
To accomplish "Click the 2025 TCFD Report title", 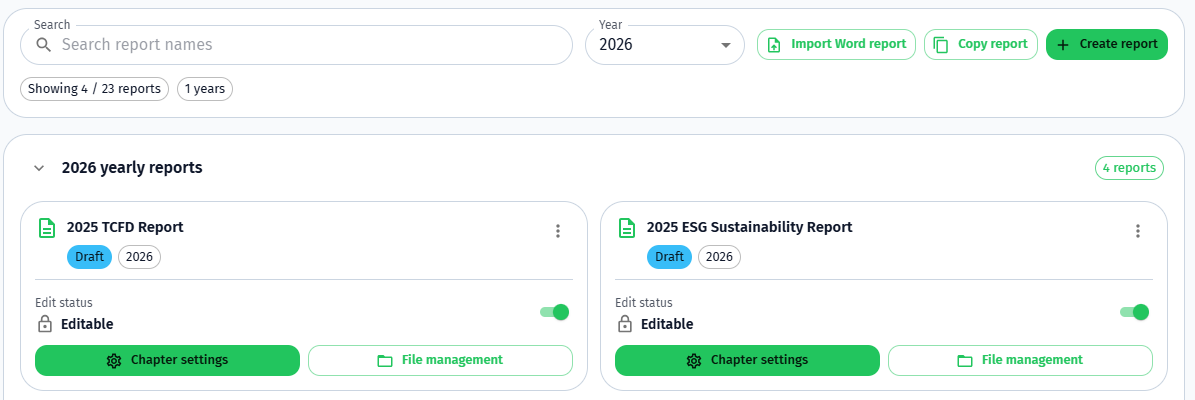I will pos(125,227).
